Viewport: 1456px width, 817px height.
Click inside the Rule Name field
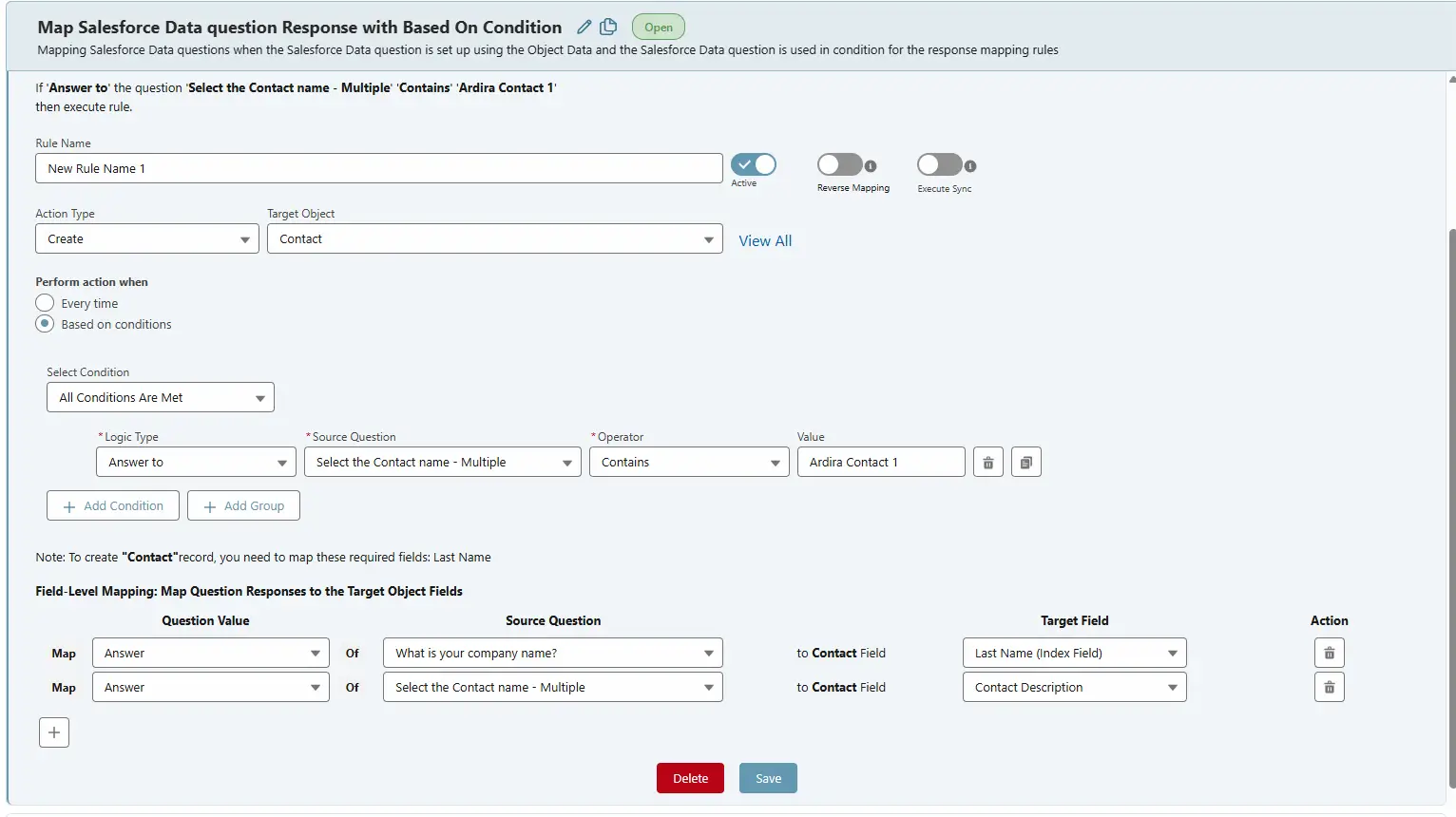point(378,168)
